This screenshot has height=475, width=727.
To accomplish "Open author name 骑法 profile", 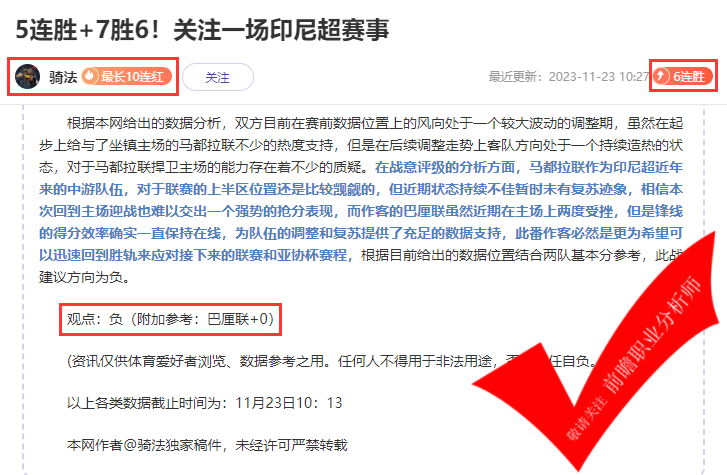I will coord(63,77).
